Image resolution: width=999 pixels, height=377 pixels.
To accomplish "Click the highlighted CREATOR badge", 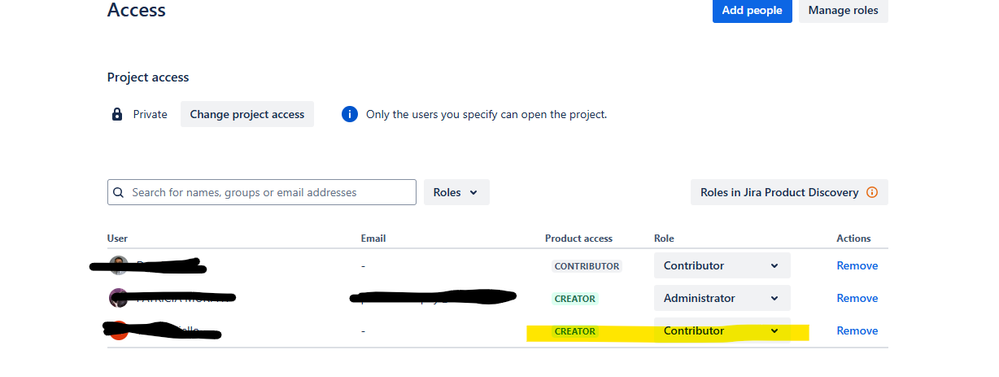I will click(x=575, y=331).
